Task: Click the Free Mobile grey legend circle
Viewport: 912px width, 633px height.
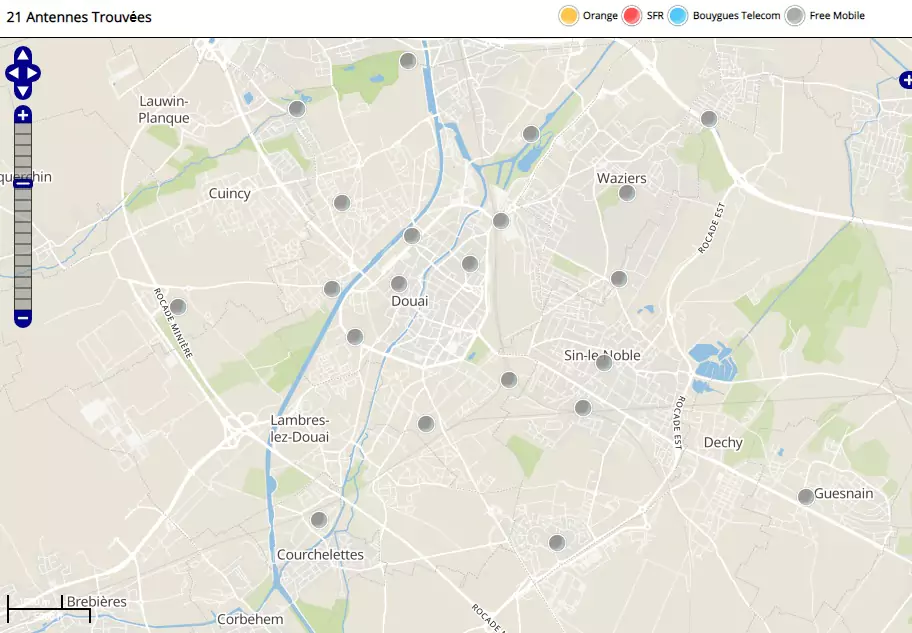Action: (x=795, y=16)
